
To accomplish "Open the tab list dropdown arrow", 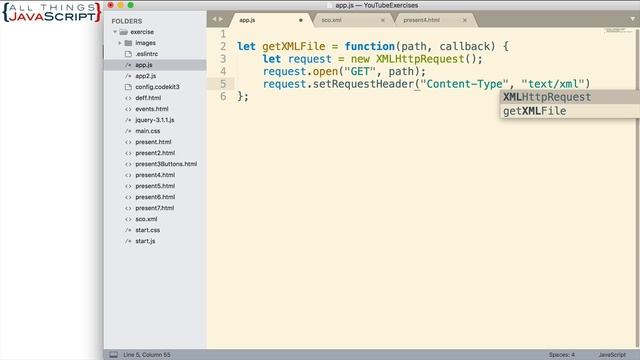I will (x=632, y=19).
